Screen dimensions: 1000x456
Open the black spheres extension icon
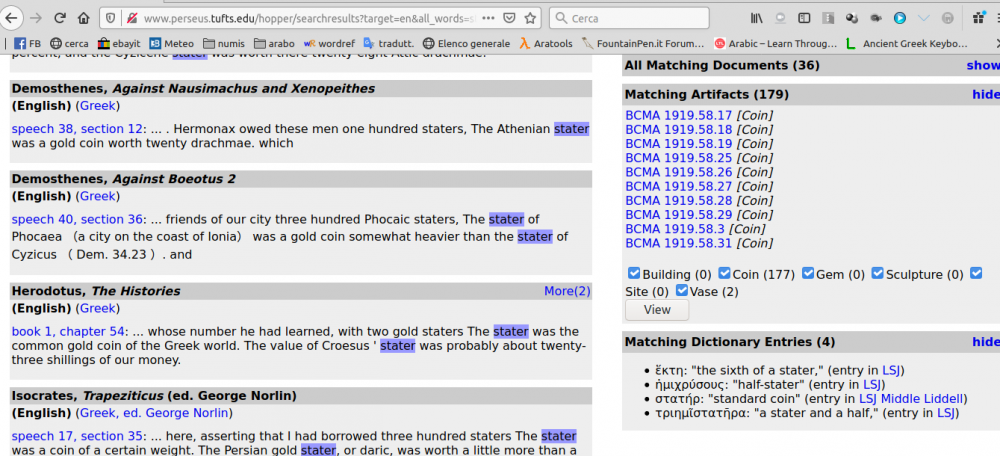click(851, 18)
